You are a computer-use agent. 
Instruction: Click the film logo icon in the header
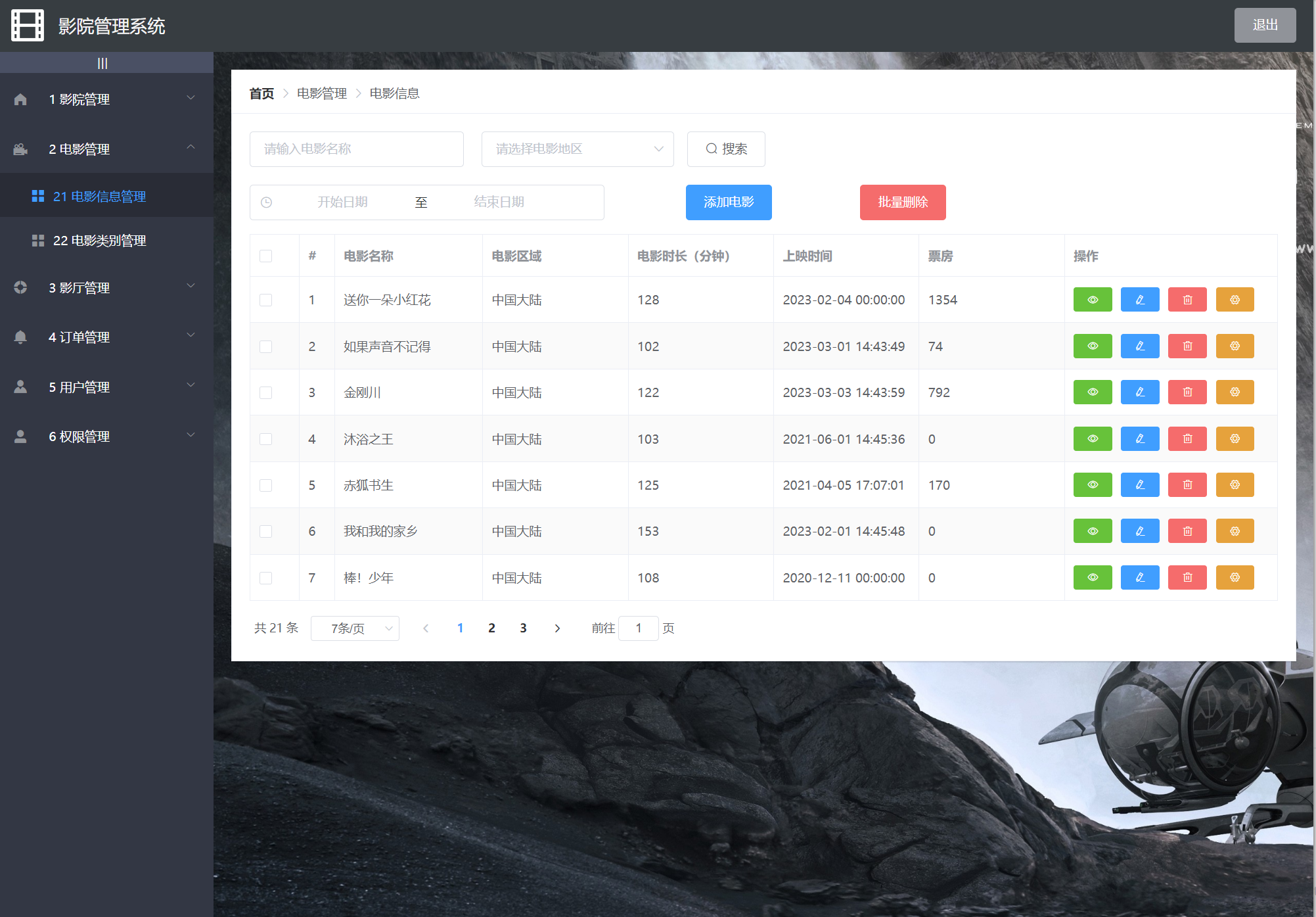pyautogui.click(x=28, y=26)
